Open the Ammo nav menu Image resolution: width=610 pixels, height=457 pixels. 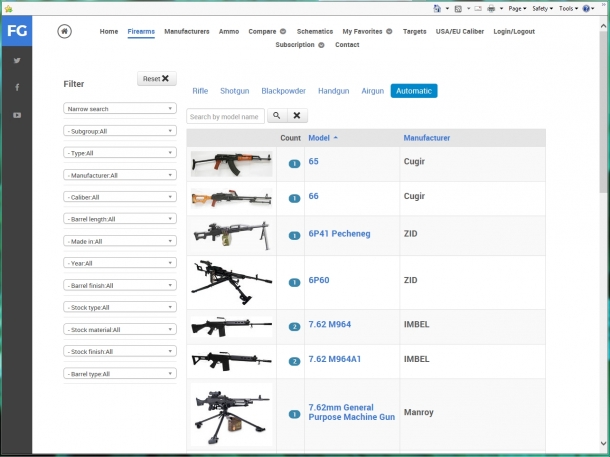(x=229, y=32)
